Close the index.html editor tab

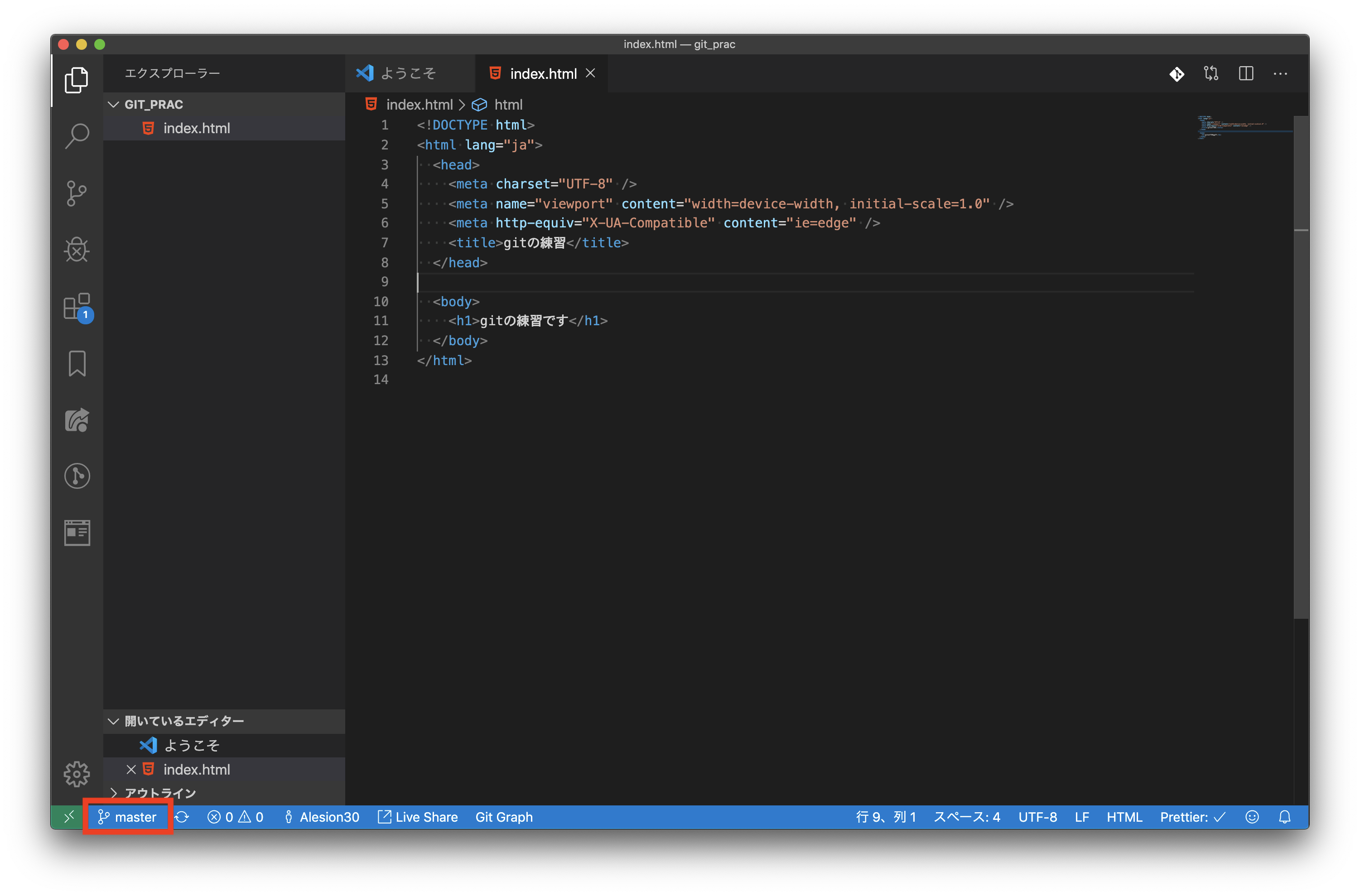pyautogui.click(x=590, y=73)
